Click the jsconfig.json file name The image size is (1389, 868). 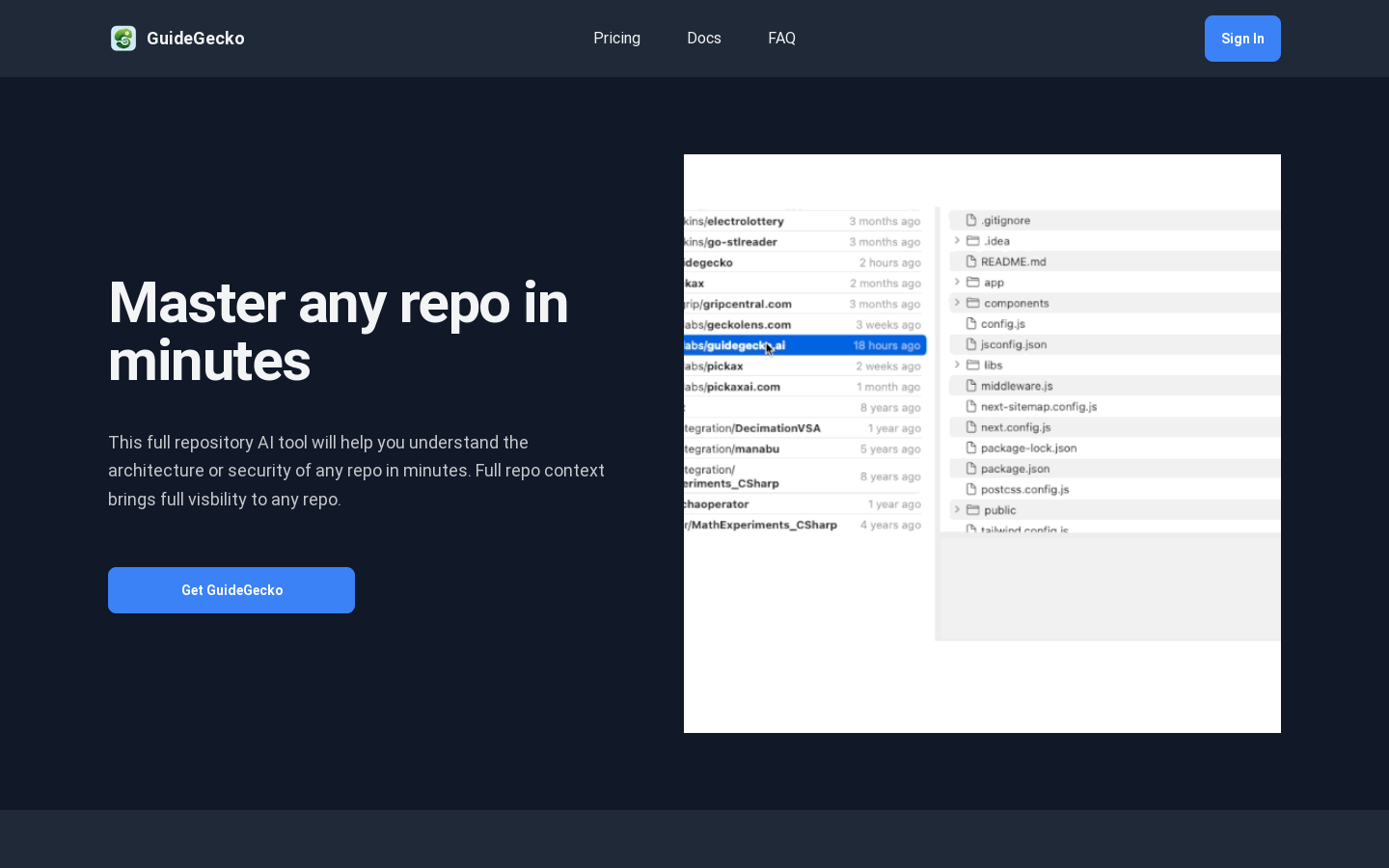click(x=1014, y=344)
